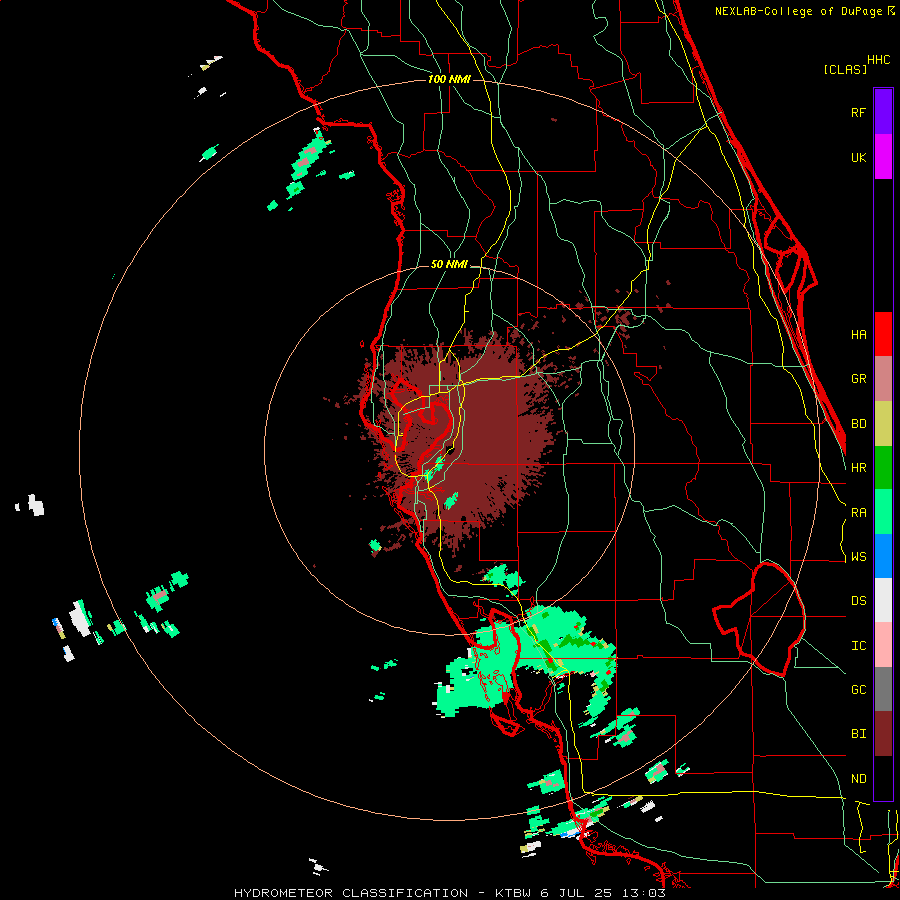This screenshot has height=900, width=900.
Task: Select the BI legend label
Action: click(x=858, y=734)
